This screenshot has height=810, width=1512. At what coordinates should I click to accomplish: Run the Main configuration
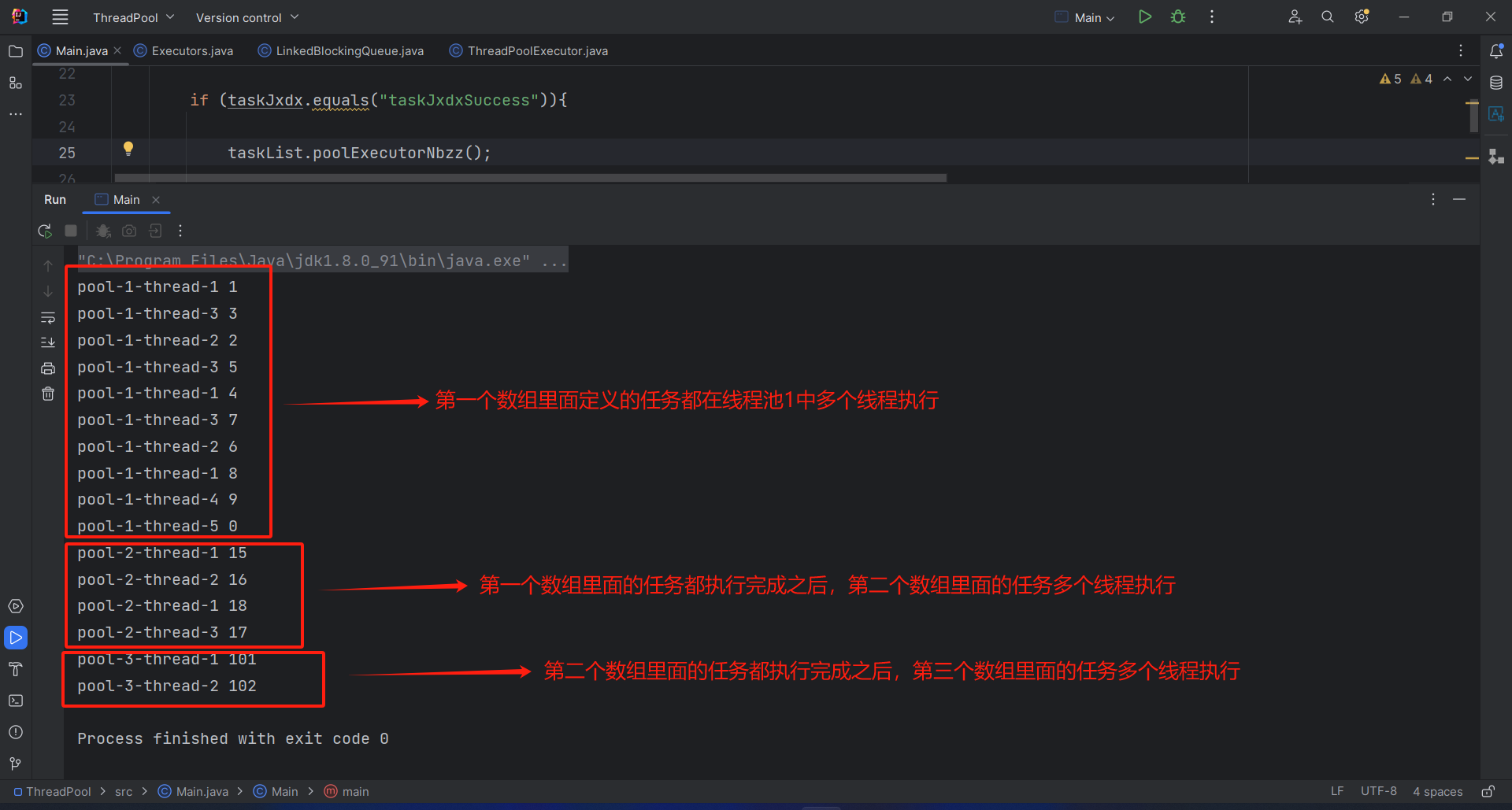1145,17
